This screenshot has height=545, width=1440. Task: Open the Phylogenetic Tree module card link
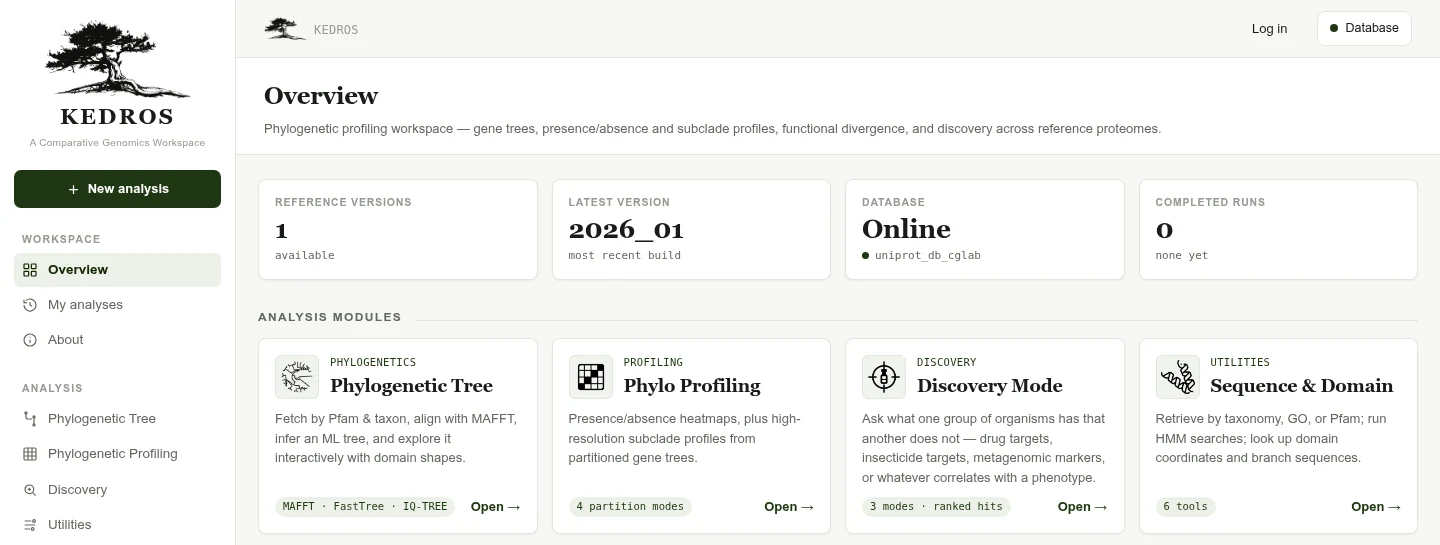(496, 507)
